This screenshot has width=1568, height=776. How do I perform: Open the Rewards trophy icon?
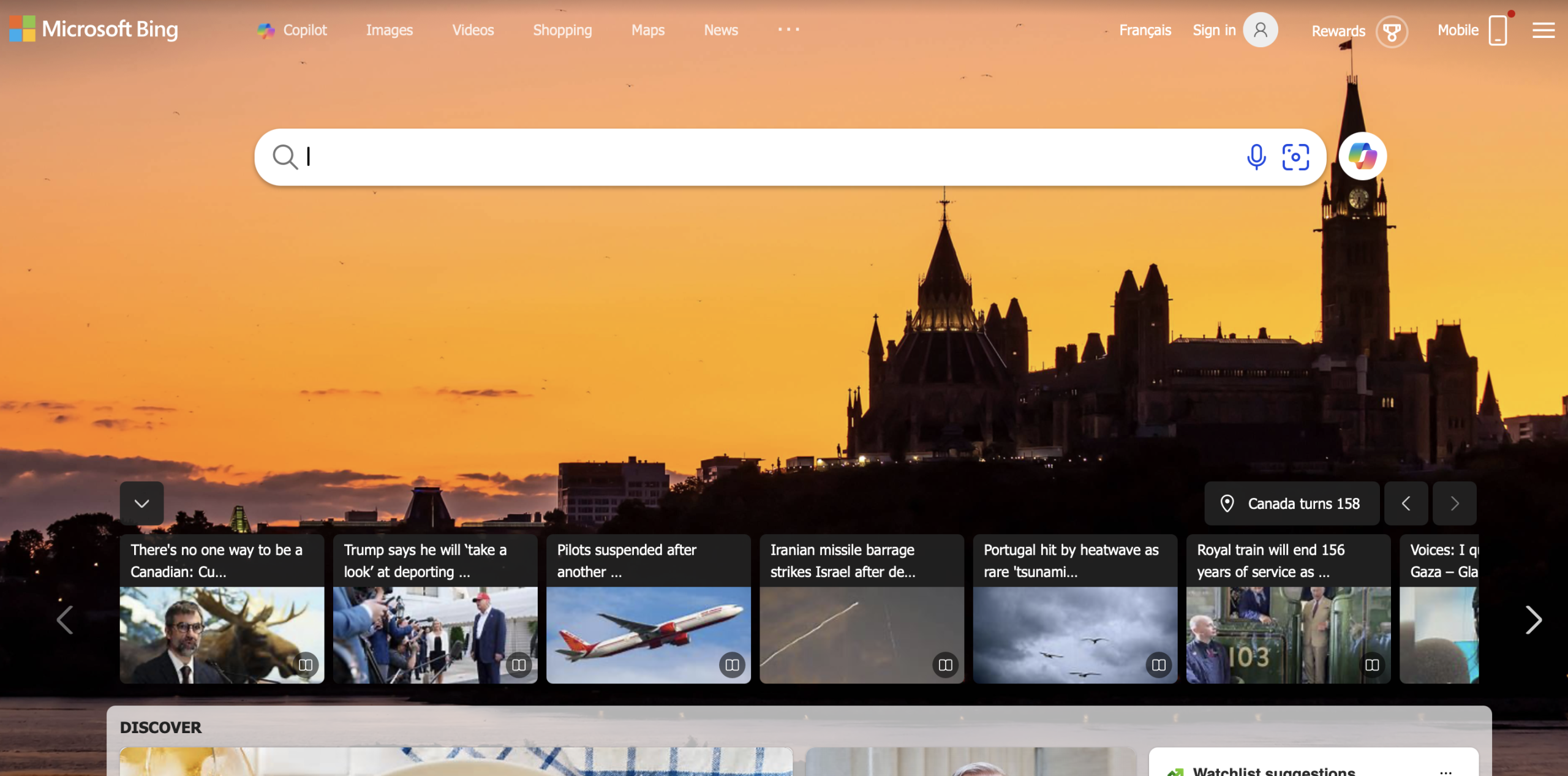tap(1391, 31)
